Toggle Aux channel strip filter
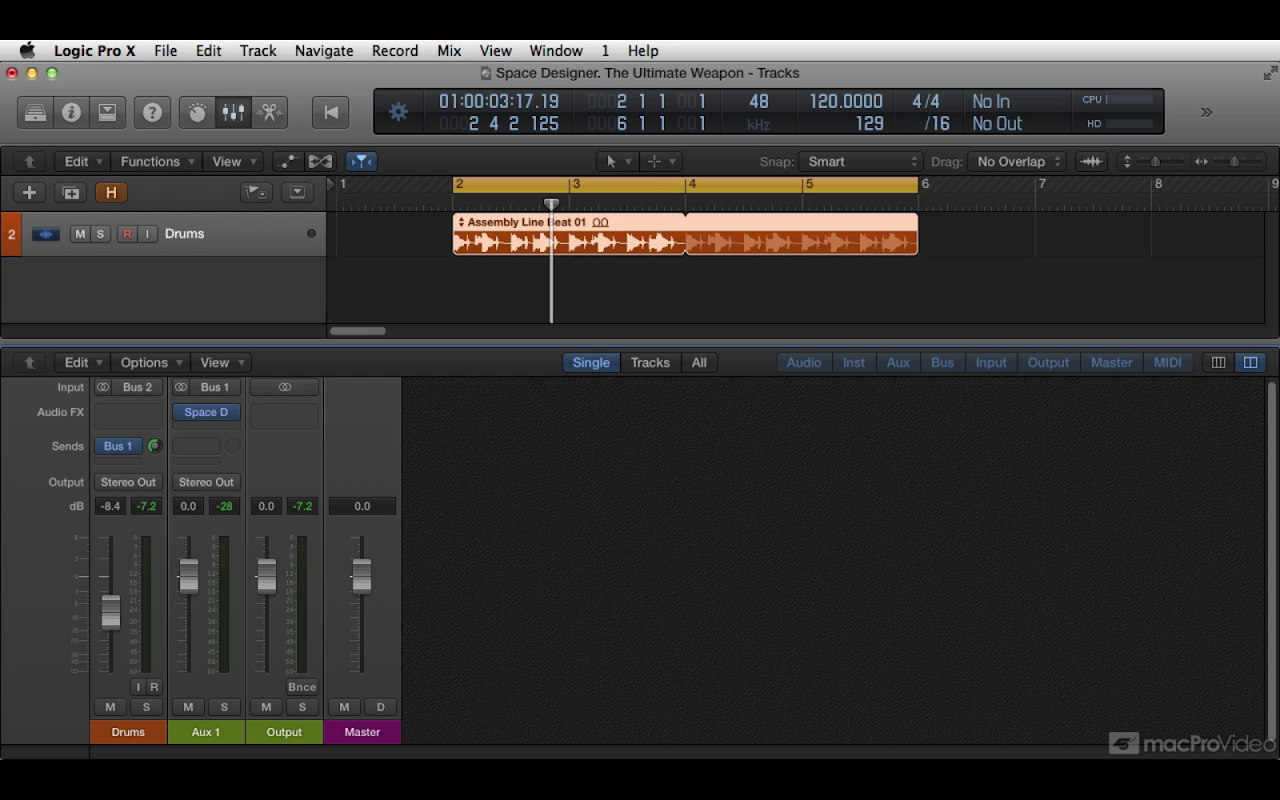 click(898, 362)
